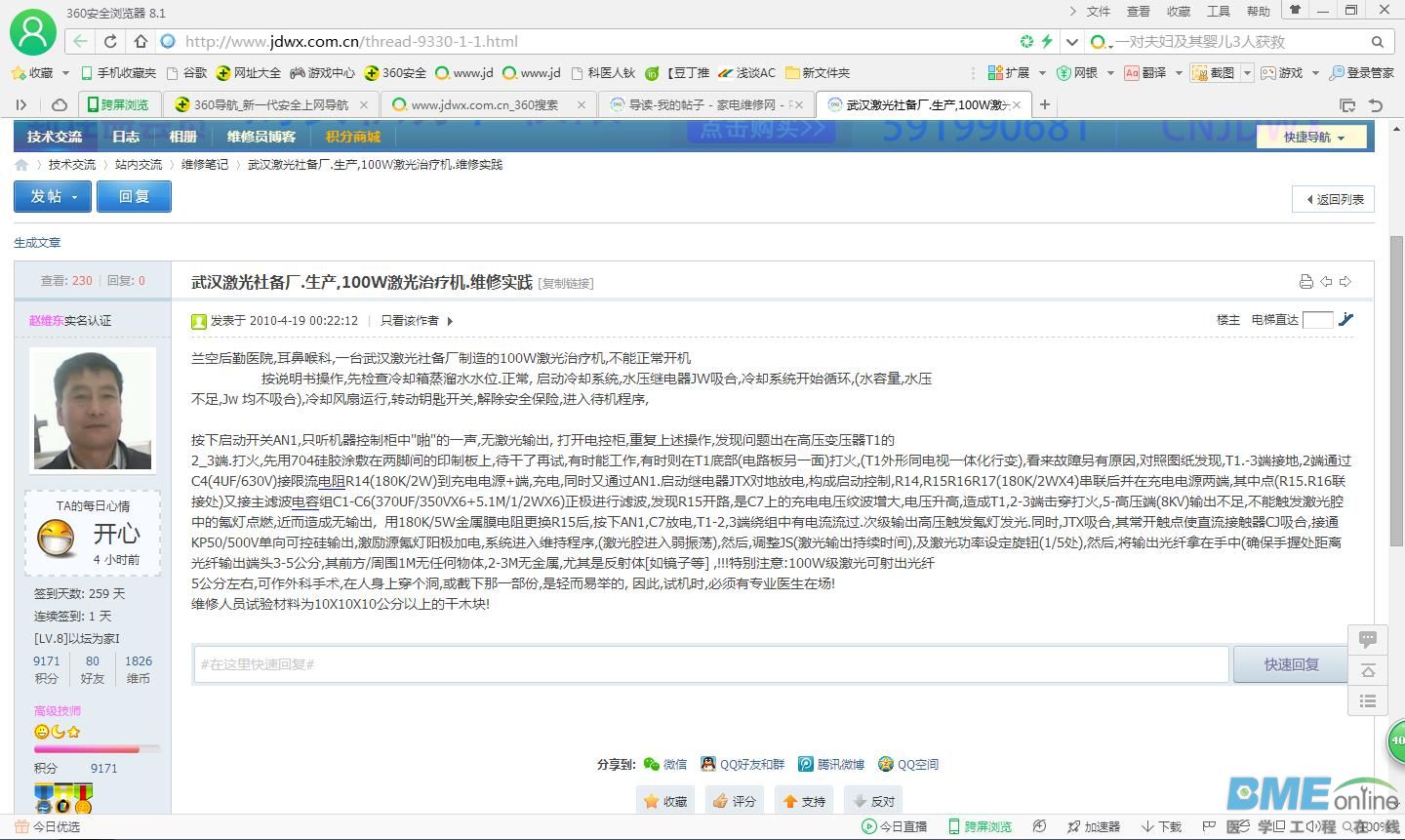Toggle 加速器 in the status bar

[x=1094, y=826]
